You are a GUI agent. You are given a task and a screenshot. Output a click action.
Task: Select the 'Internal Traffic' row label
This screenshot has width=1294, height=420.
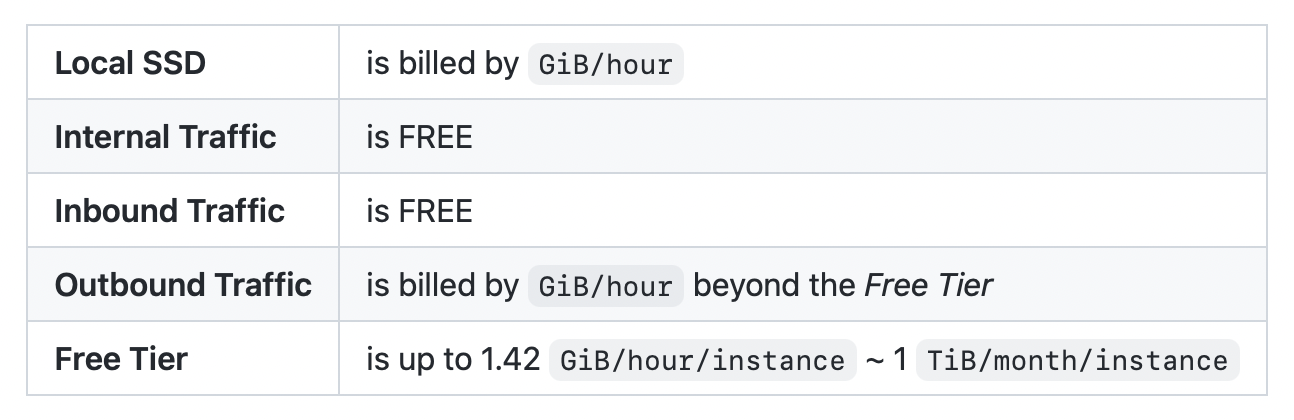165,137
